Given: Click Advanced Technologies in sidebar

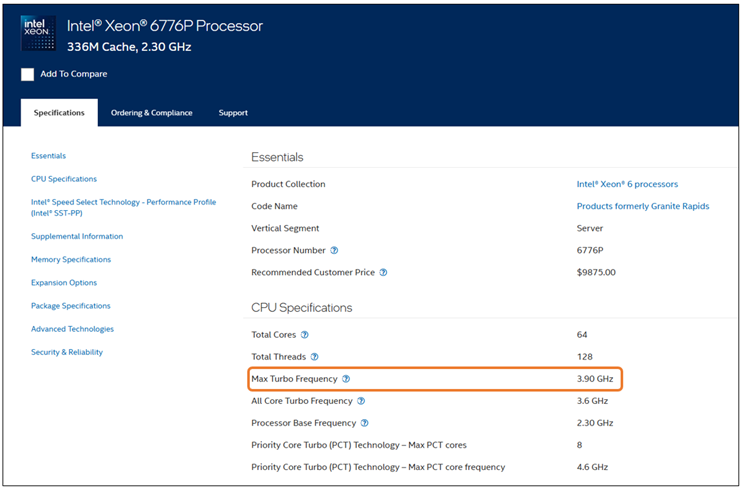Looking at the screenshot, I should (x=72, y=329).
